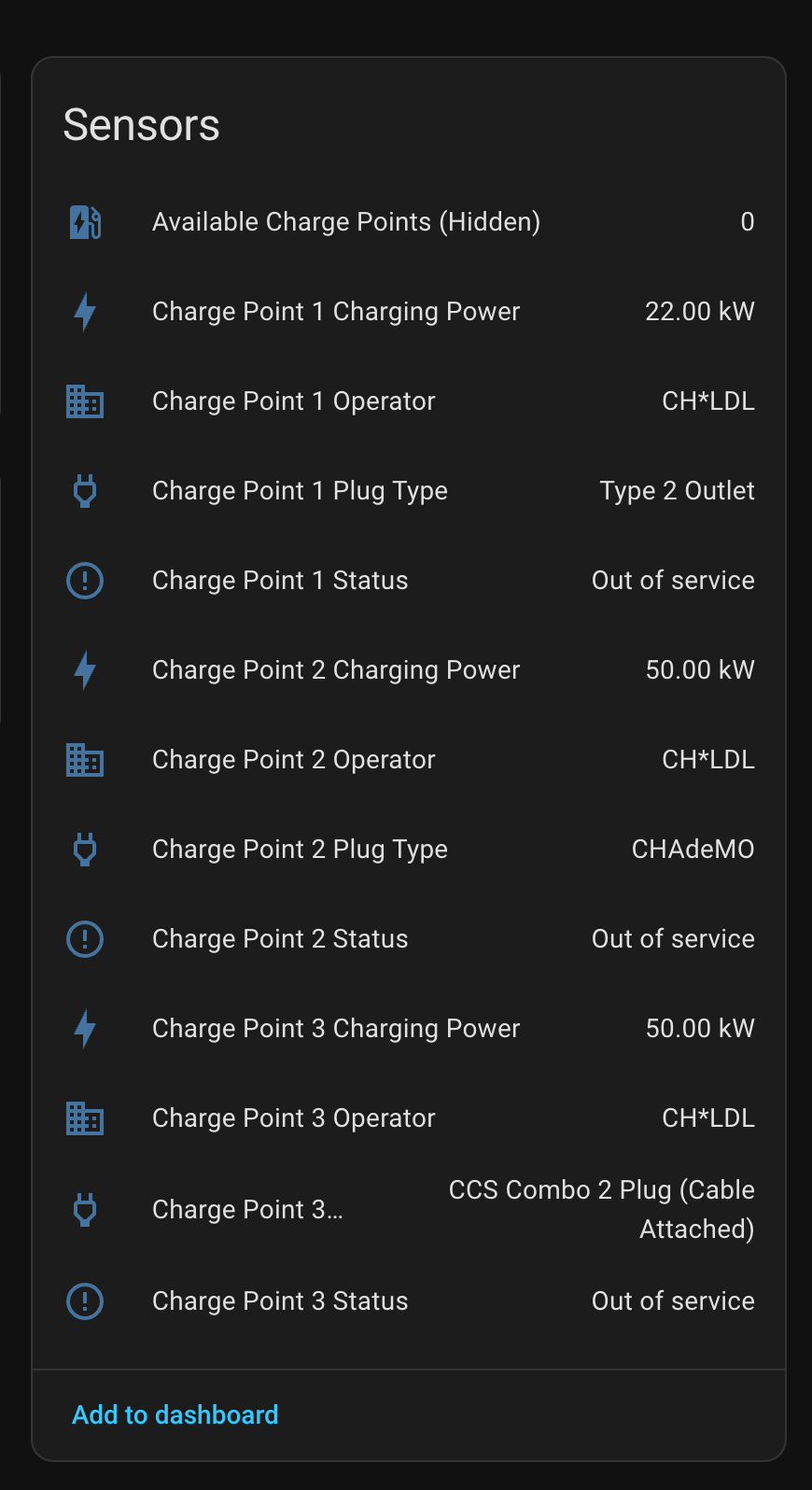
Task: Open Charge Point 1 Status entity row
Action: click(409, 581)
